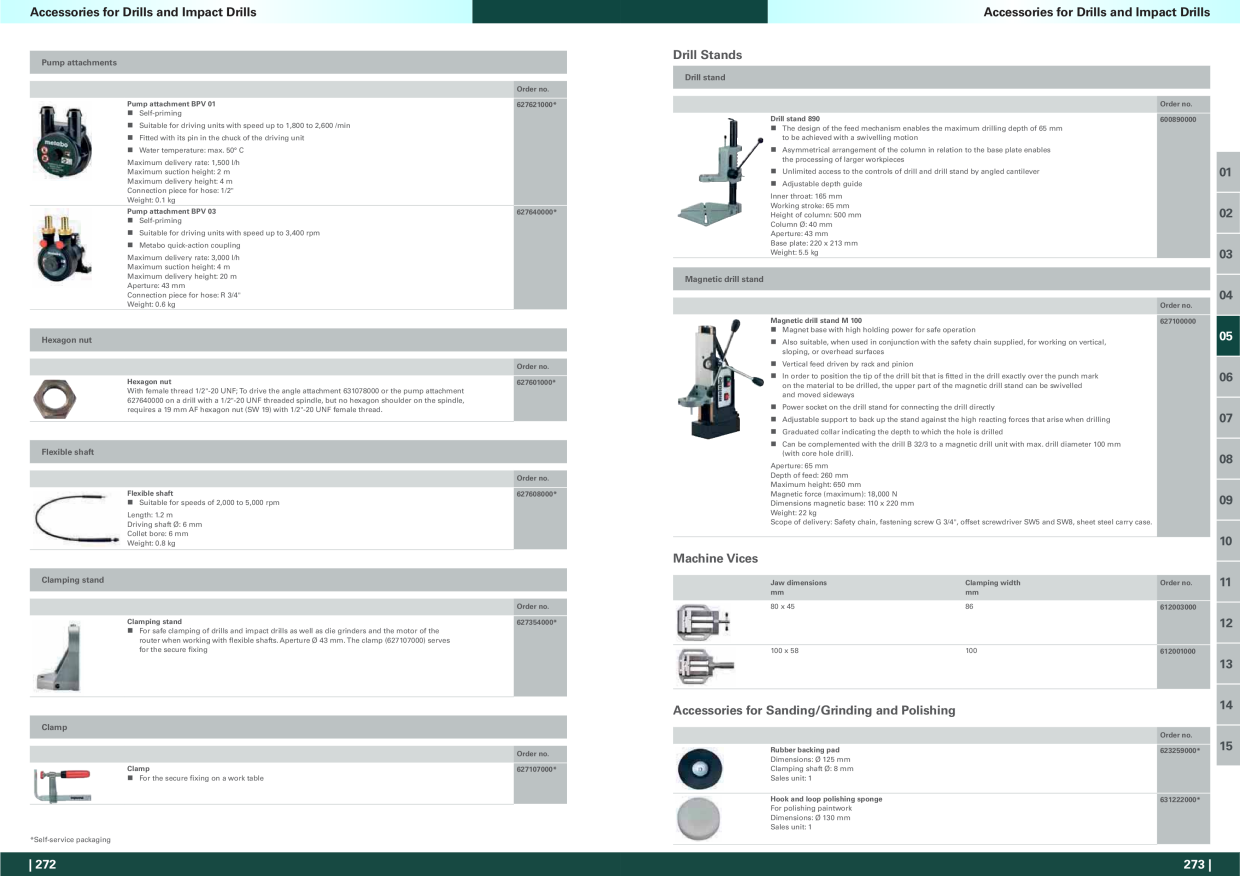Click order number 627621000*
The height and width of the screenshot is (876, 1240).
pyautogui.click(x=536, y=104)
